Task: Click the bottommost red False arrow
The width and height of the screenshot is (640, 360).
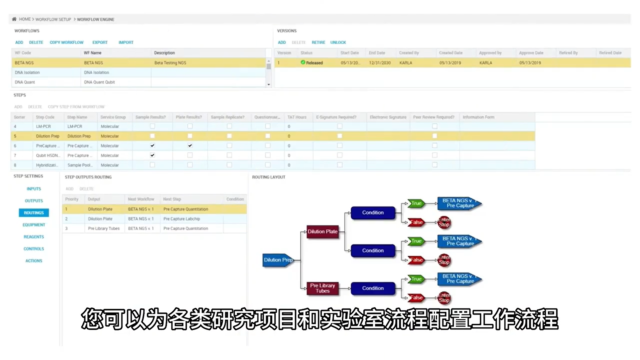Action: coord(416,298)
